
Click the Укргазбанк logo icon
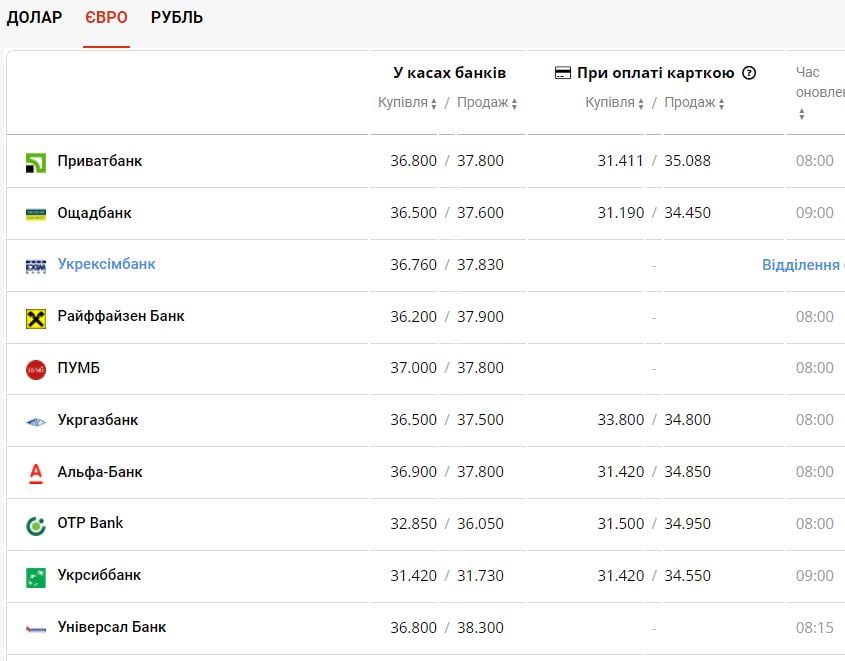[36, 422]
